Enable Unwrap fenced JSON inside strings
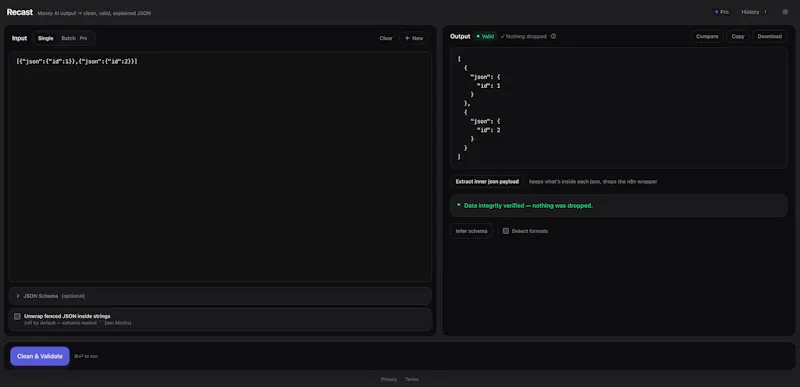The height and width of the screenshot is (387, 800). pos(17,316)
